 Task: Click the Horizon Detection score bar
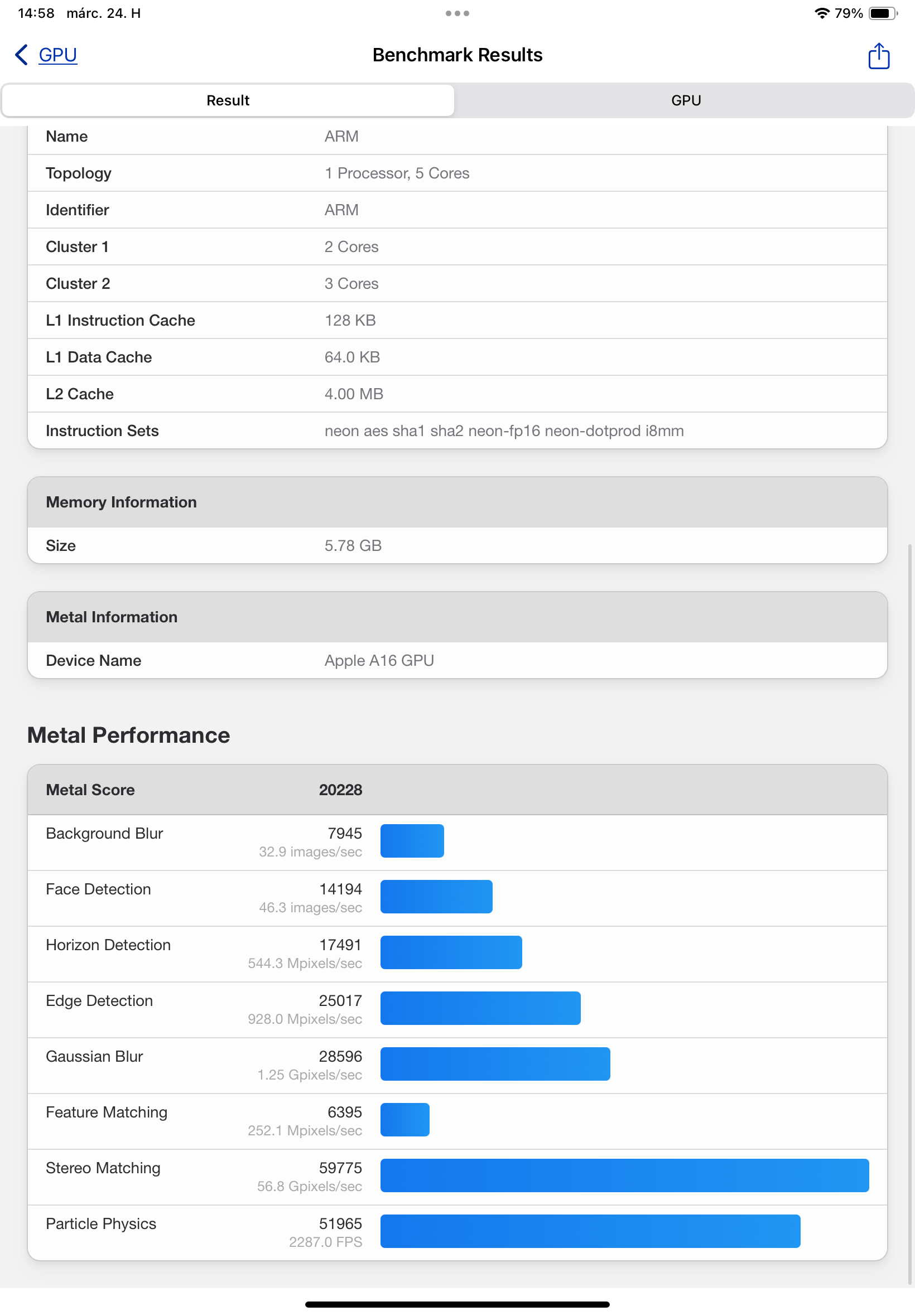(x=451, y=952)
